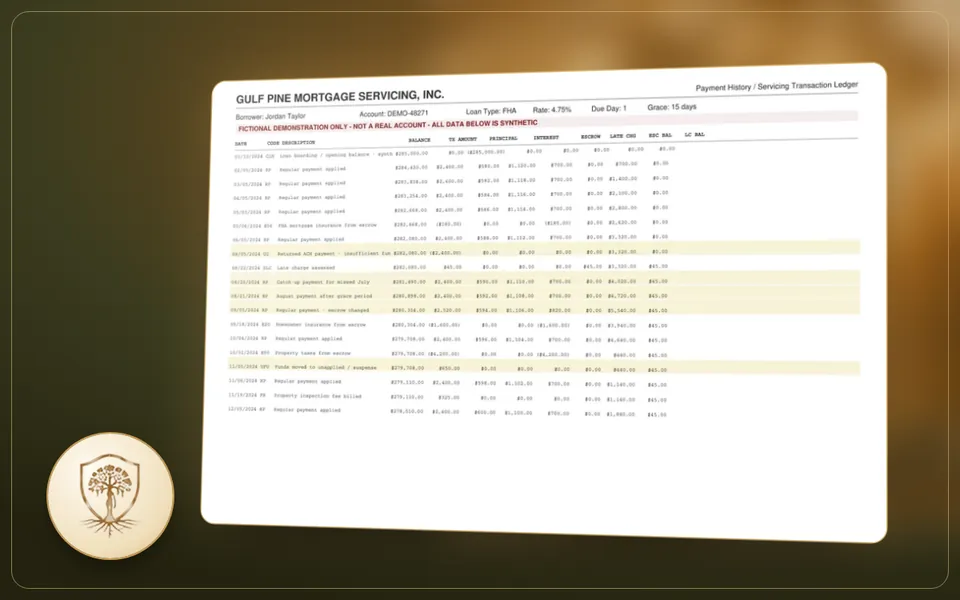960x600 pixels.
Task: Click the 'Account: DEMO-48271' field
Action: (x=394, y=113)
